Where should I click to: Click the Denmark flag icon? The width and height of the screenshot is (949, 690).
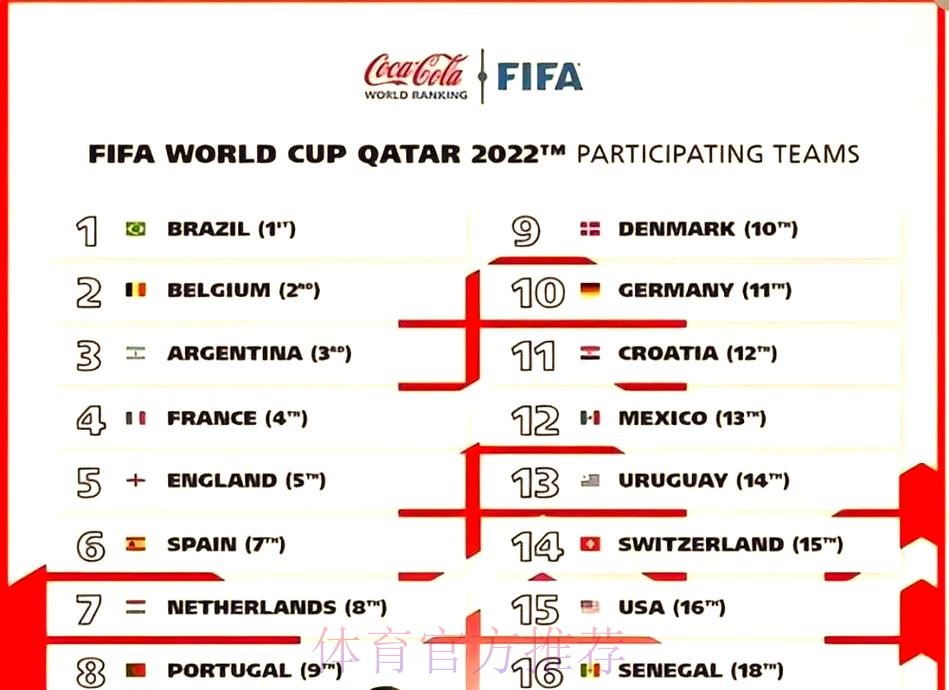[590, 229]
